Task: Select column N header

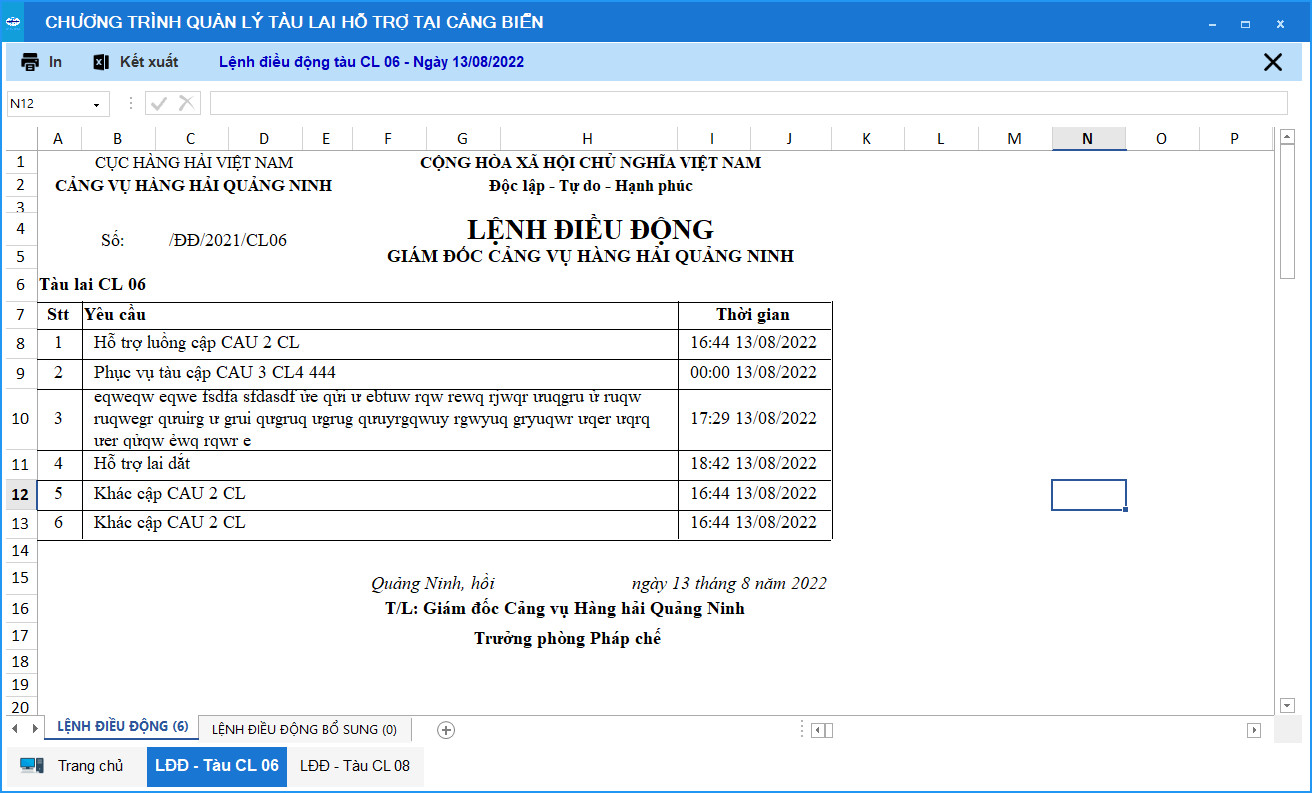Action: click(1088, 139)
